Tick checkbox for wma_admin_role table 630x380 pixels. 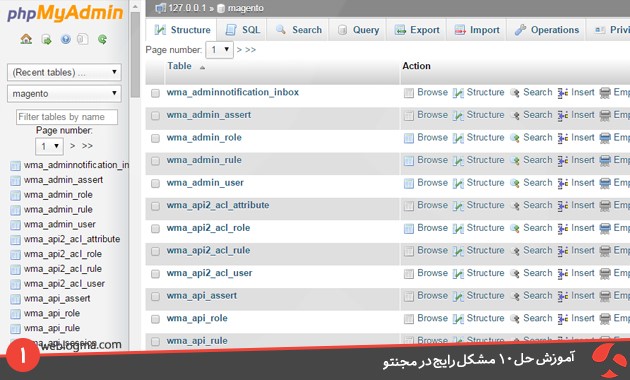[155, 138]
